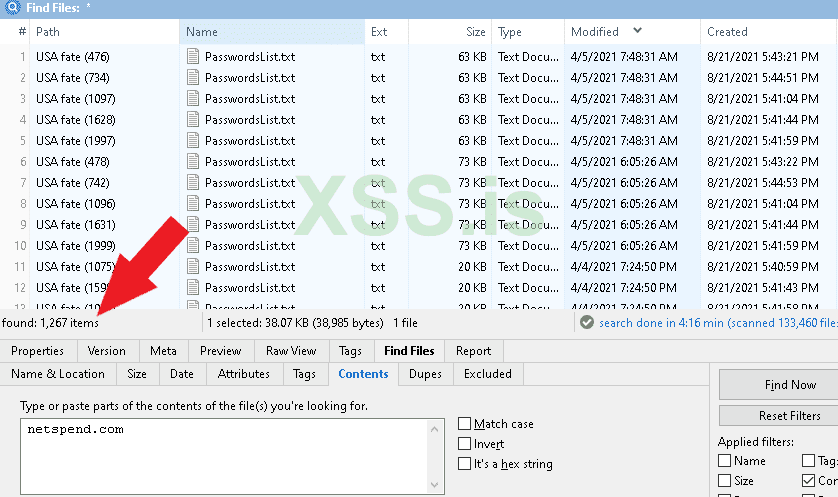Click file icon in USA fate (1997) row
838x497 pixels.
(x=193, y=141)
